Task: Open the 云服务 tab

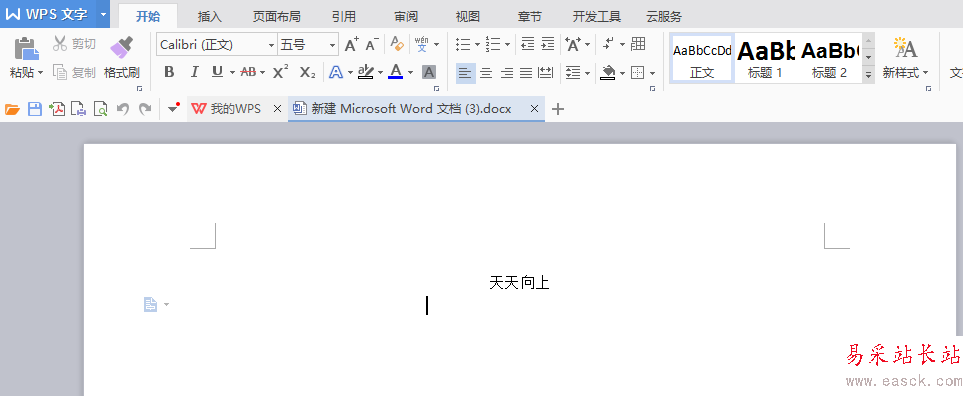Action: pyautogui.click(x=663, y=17)
